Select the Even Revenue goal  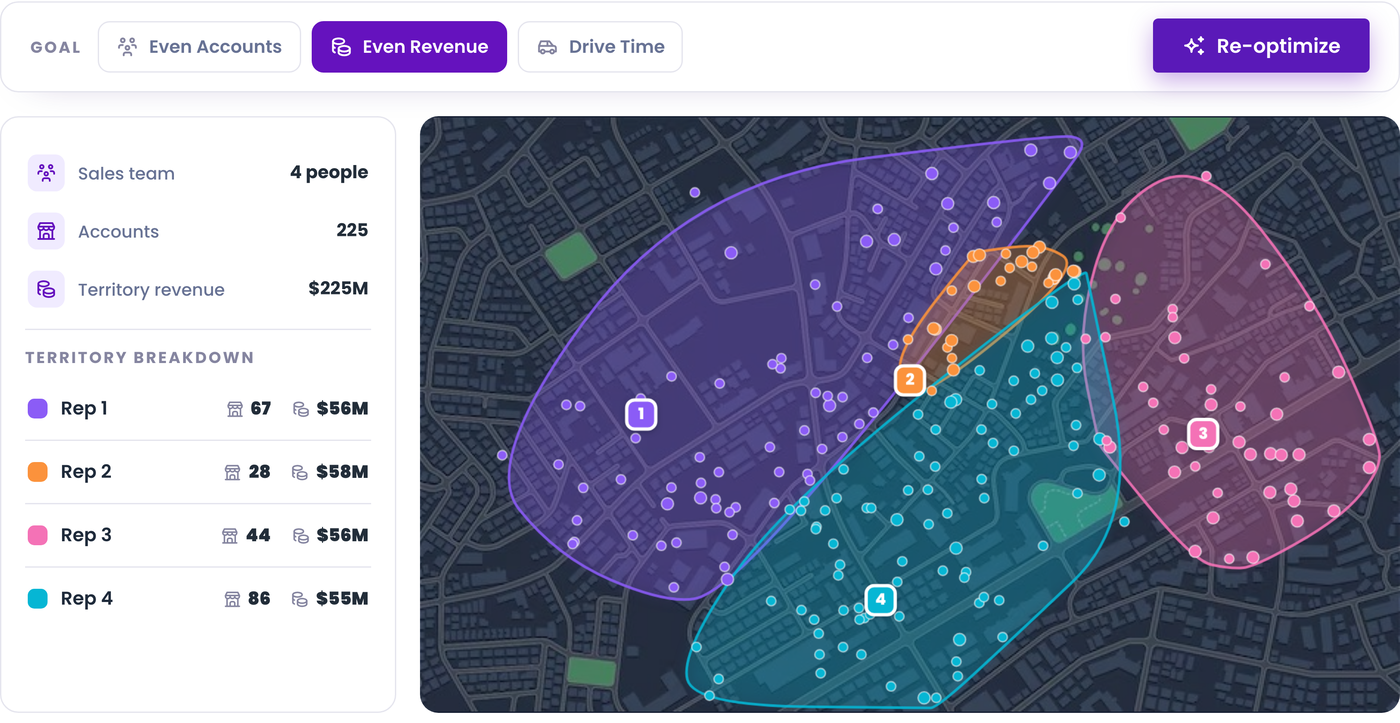pos(409,47)
